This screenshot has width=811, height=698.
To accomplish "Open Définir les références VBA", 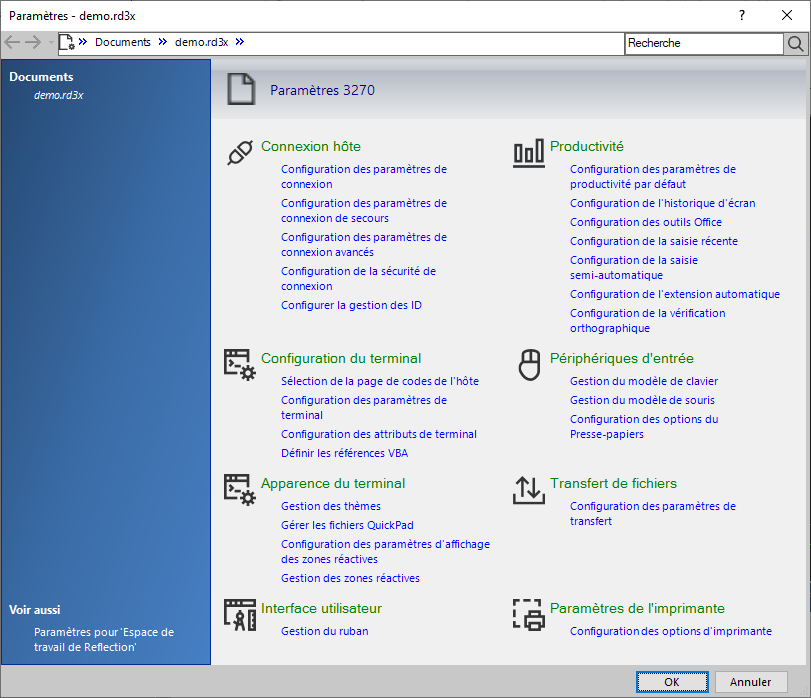I will pyautogui.click(x=344, y=453).
